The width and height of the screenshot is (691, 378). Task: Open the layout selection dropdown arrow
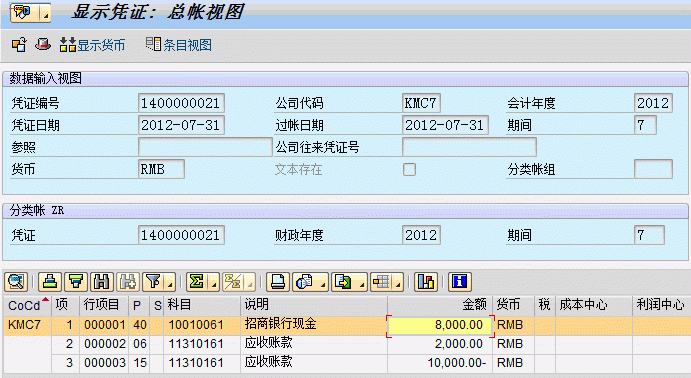point(398,282)
